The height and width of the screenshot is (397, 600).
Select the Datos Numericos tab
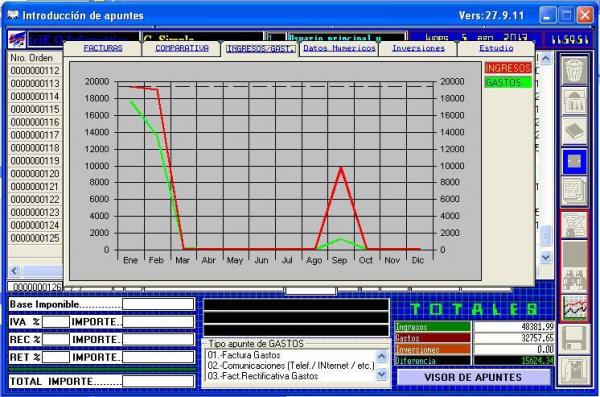339,49
